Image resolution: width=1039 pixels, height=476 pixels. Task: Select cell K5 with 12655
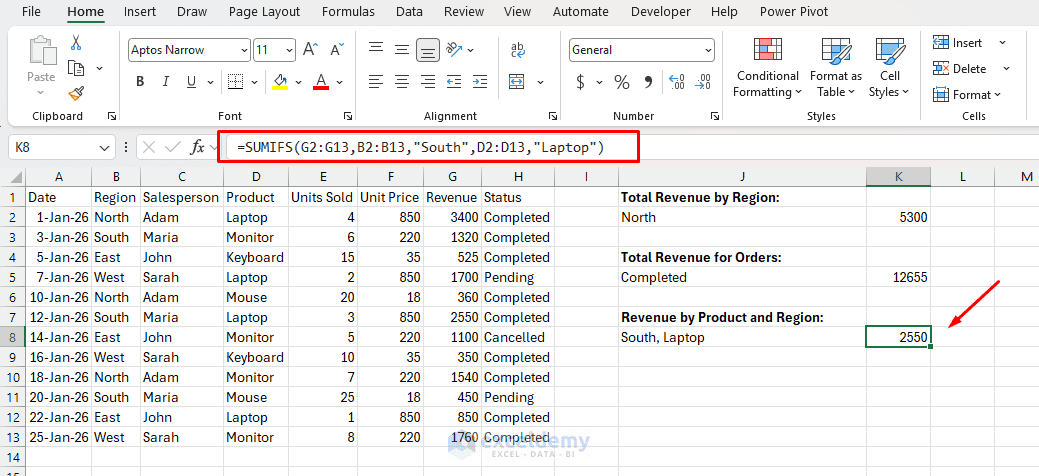pos(898,277)
